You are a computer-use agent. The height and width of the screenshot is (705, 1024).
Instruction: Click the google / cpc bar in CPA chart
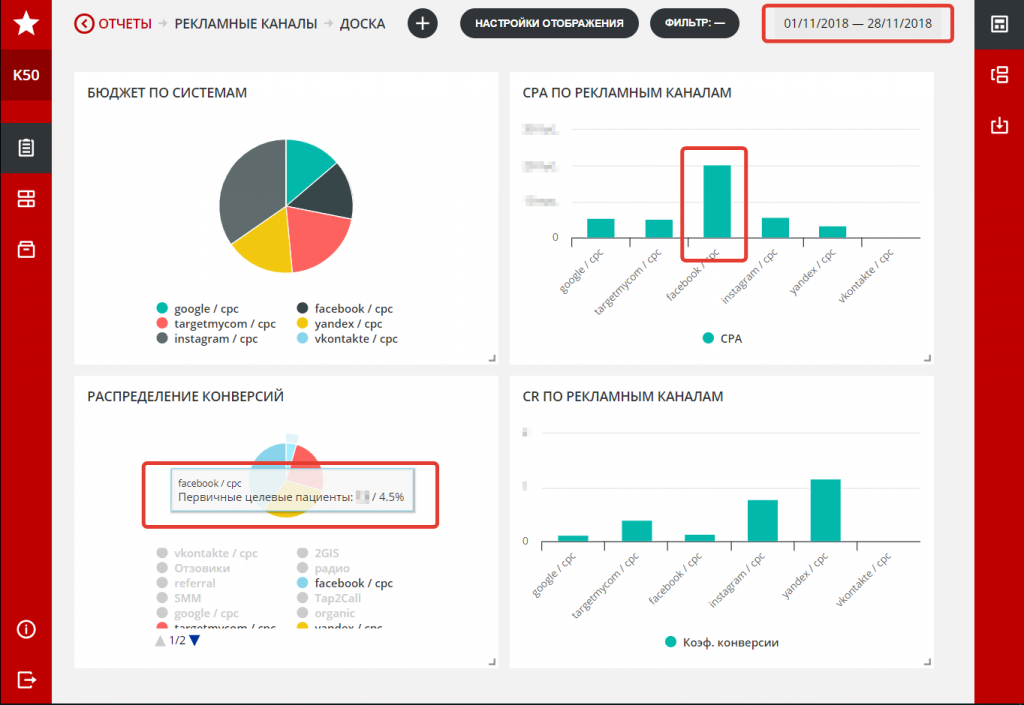pos(600,228)
